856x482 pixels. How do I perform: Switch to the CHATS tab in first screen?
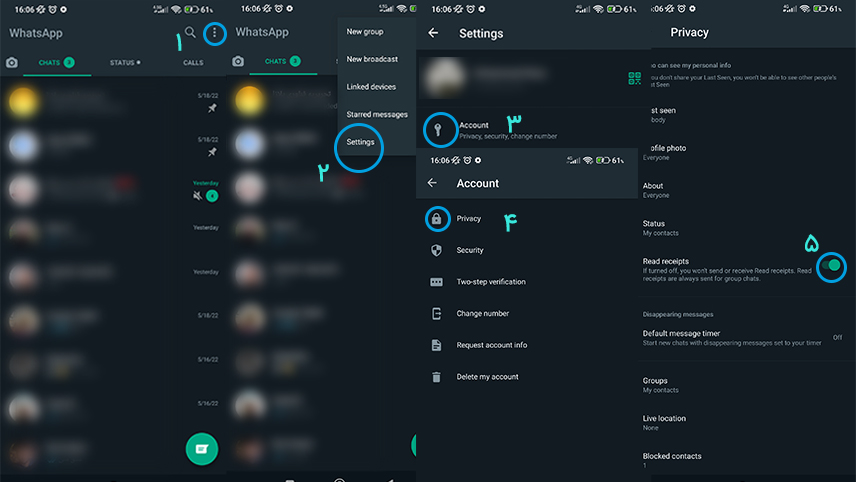[56, 63]
